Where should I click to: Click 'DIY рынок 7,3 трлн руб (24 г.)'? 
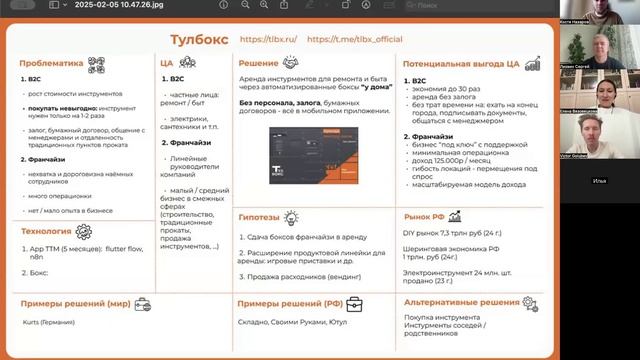[452, 233]
